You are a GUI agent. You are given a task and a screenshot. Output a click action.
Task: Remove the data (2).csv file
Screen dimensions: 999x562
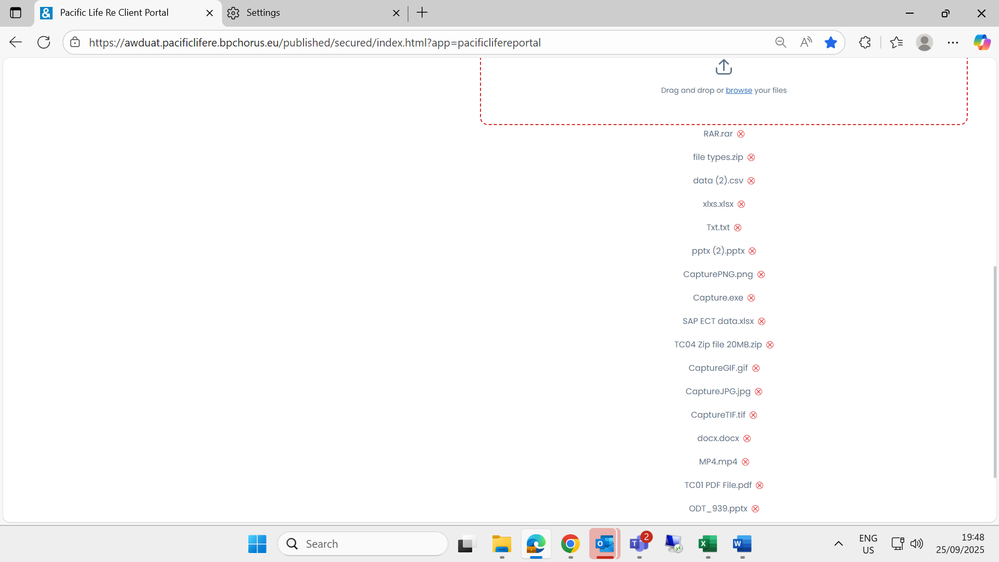[751, 181]
